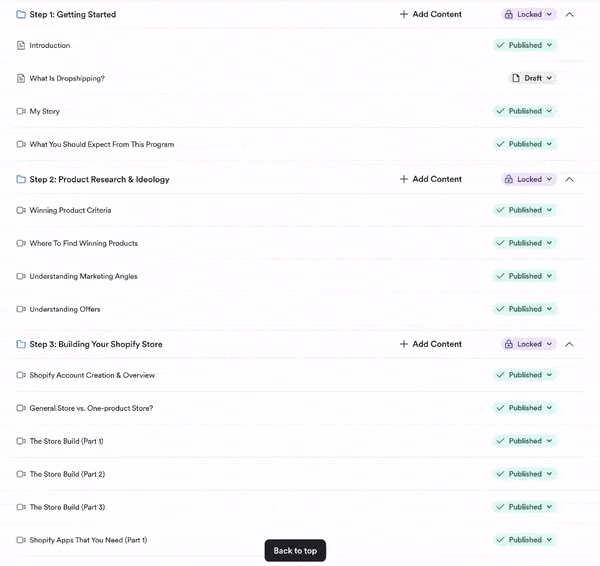Toggle Locked status on Step 2 module
The height and width of the screenshot is (566, 600).
click(x=527, y=180)
